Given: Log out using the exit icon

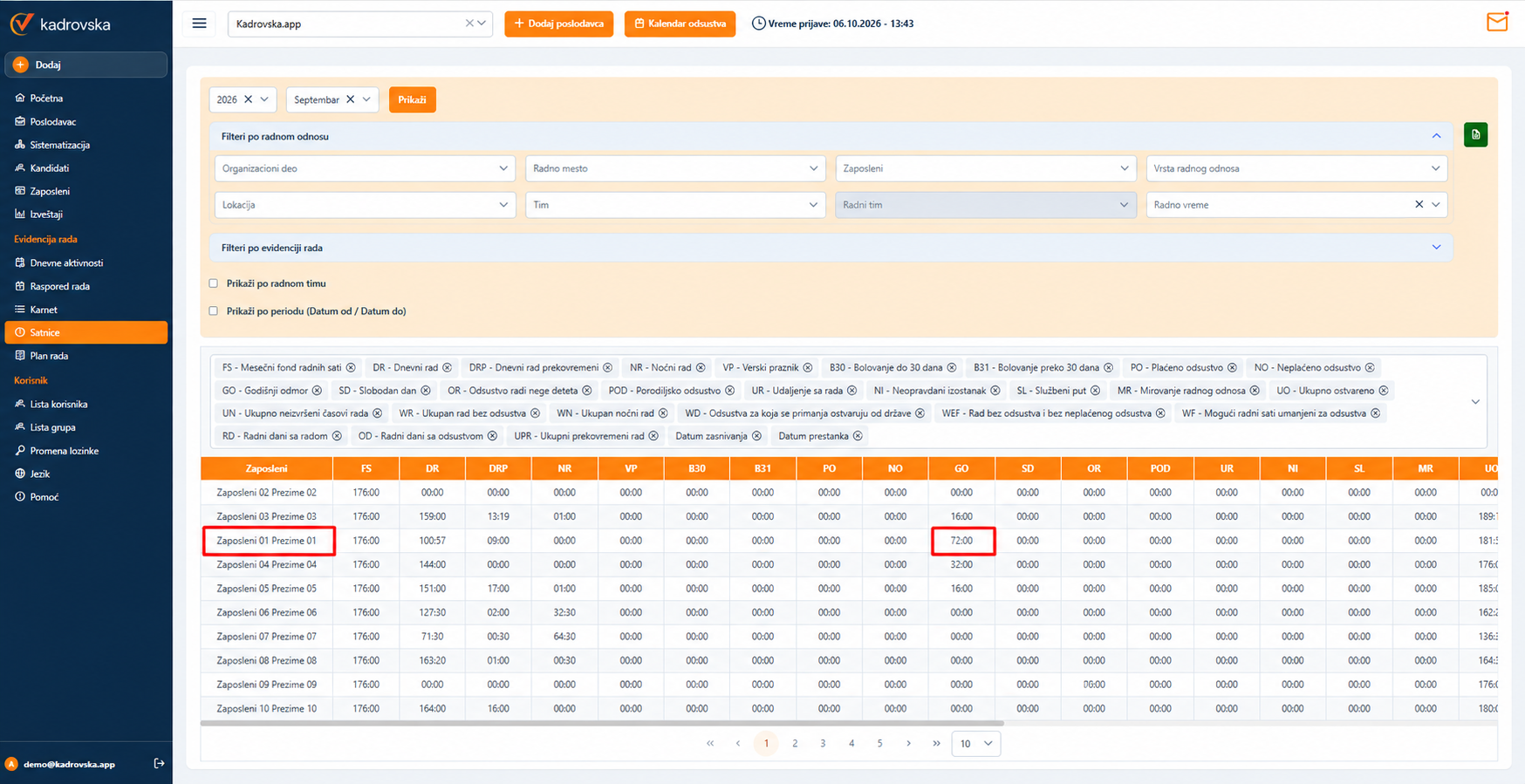Looking at the screenshot, I should point(159,763).
